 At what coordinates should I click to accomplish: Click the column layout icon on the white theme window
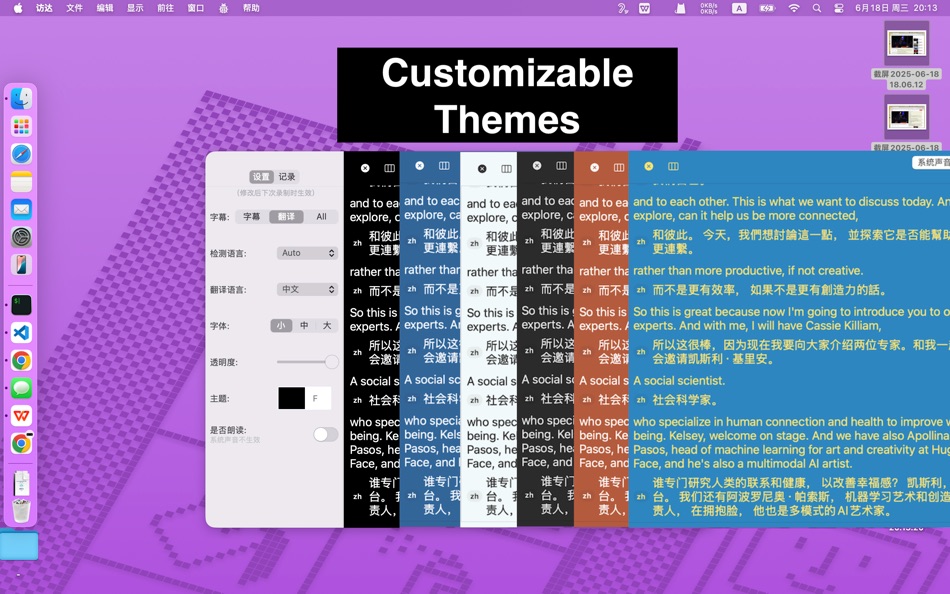(506, 167)
